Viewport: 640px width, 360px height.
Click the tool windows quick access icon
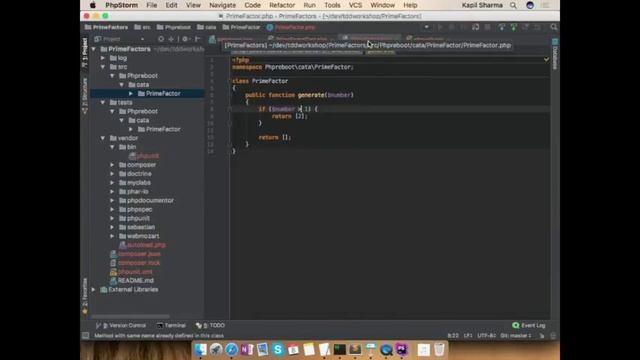click(86, 336)
